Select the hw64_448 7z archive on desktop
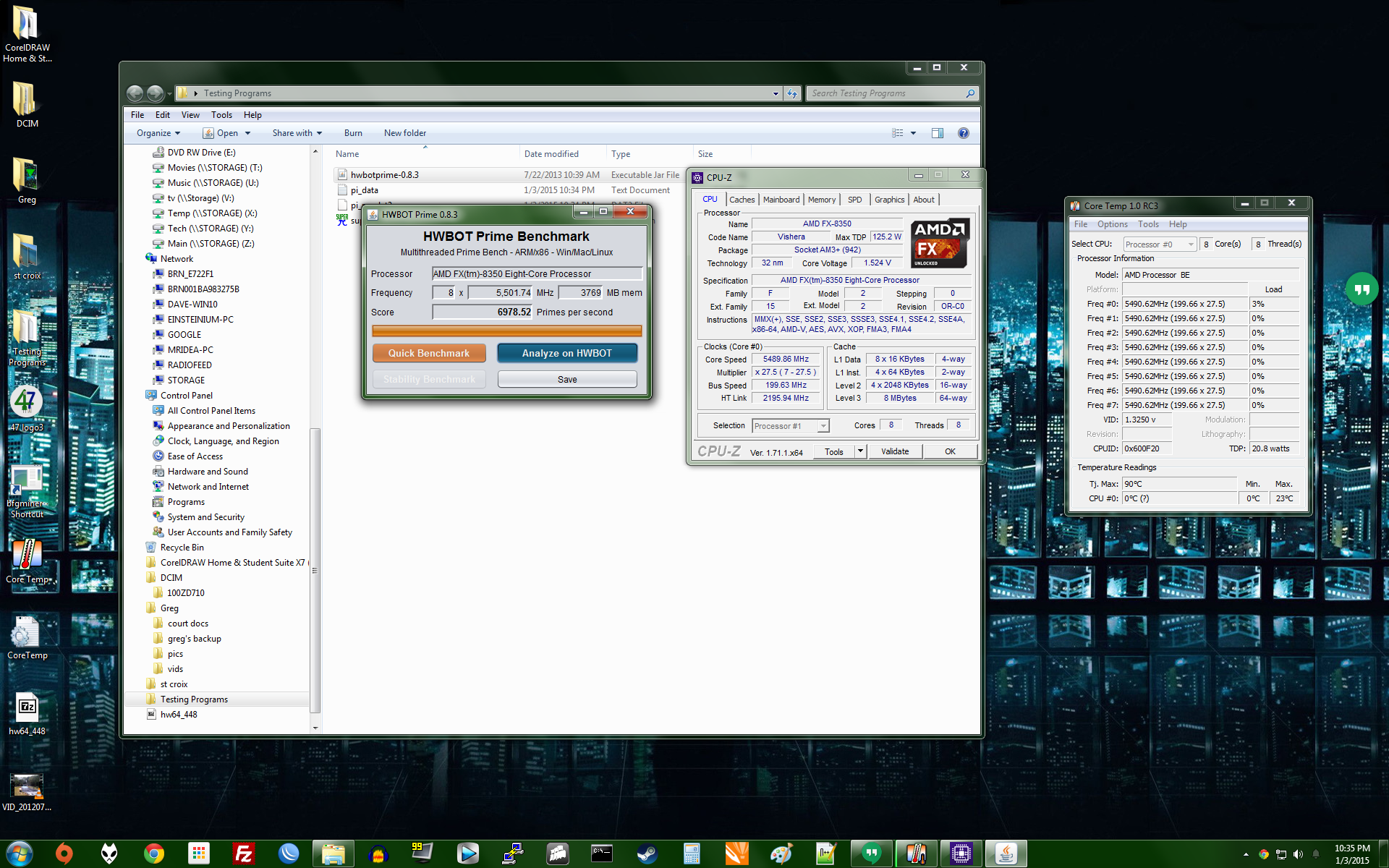 (x=27, y=713)
